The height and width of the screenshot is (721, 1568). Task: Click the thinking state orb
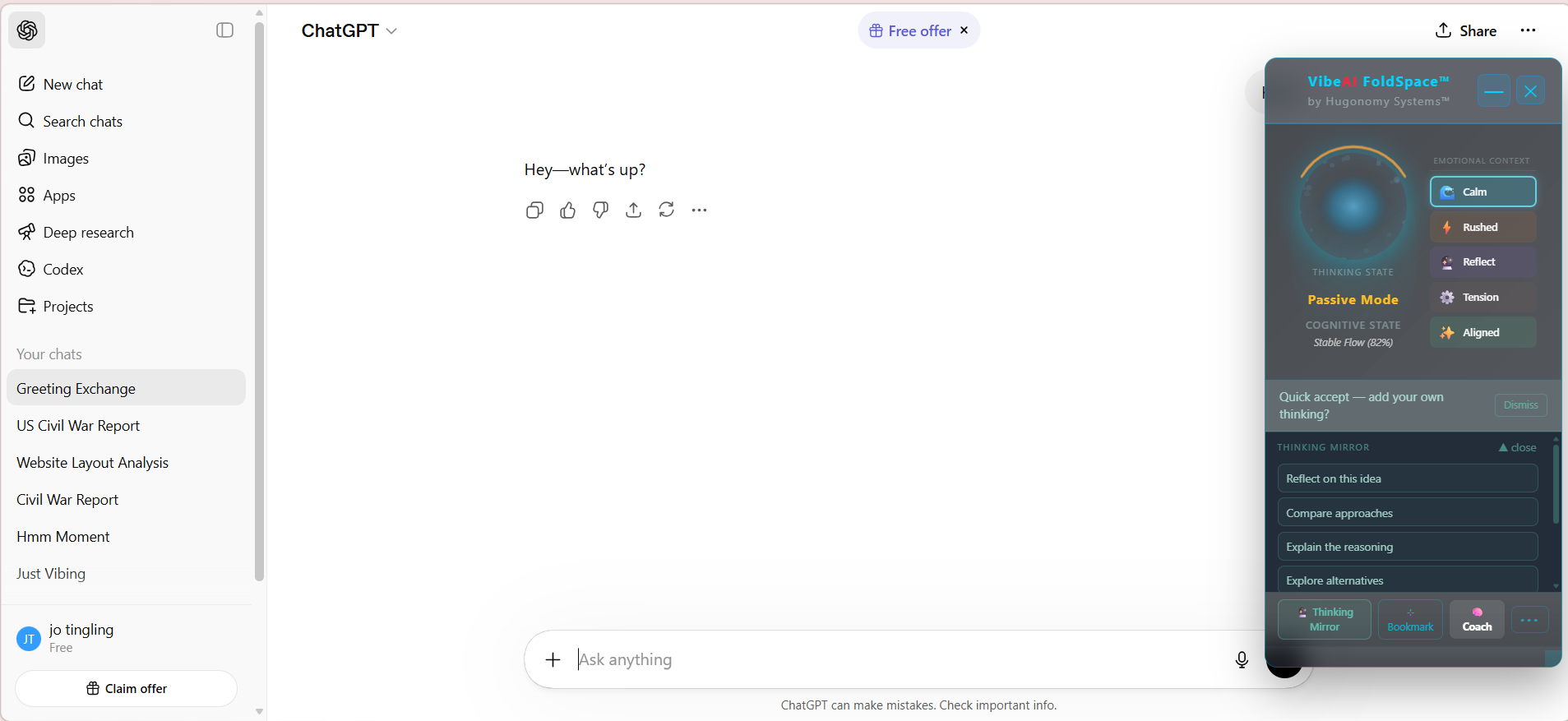coord(1353,206)
